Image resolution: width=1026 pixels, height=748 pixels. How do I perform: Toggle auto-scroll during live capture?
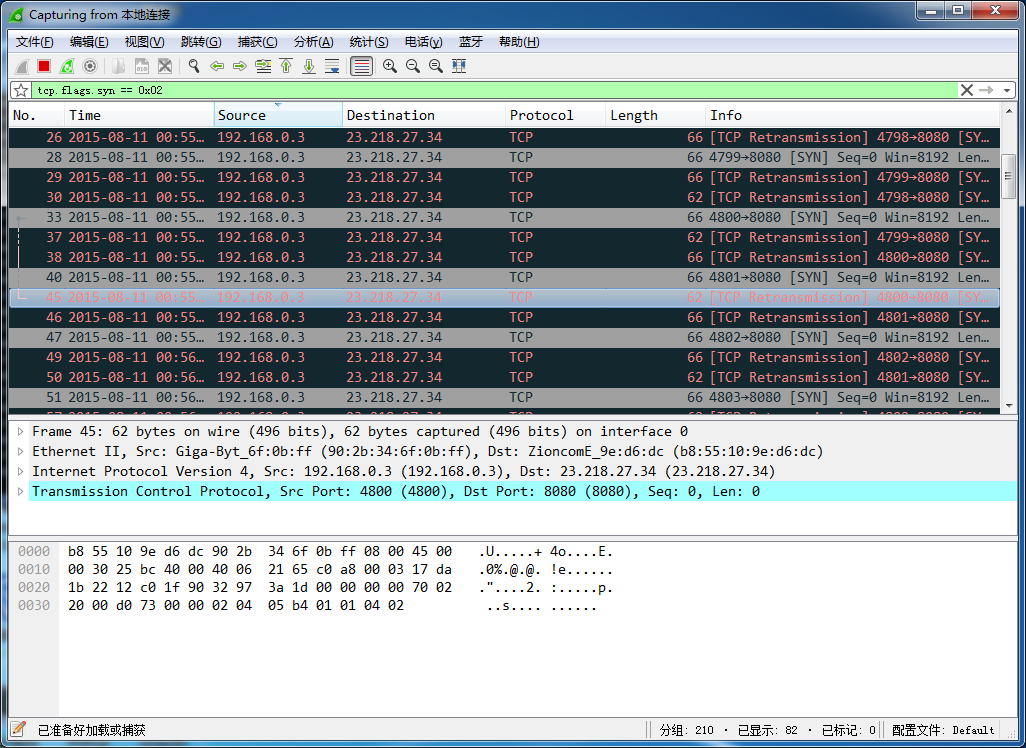pos(332,66)
